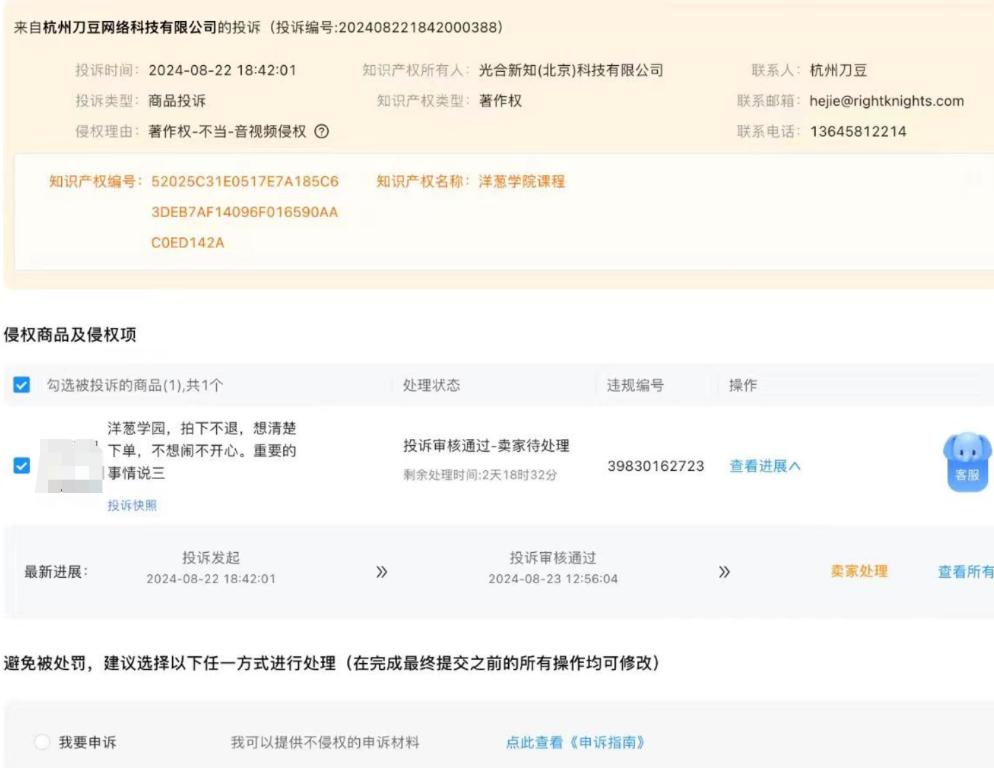Open the 客服 customer service robot icon
The image size is (994, 768).
[966, 463]
